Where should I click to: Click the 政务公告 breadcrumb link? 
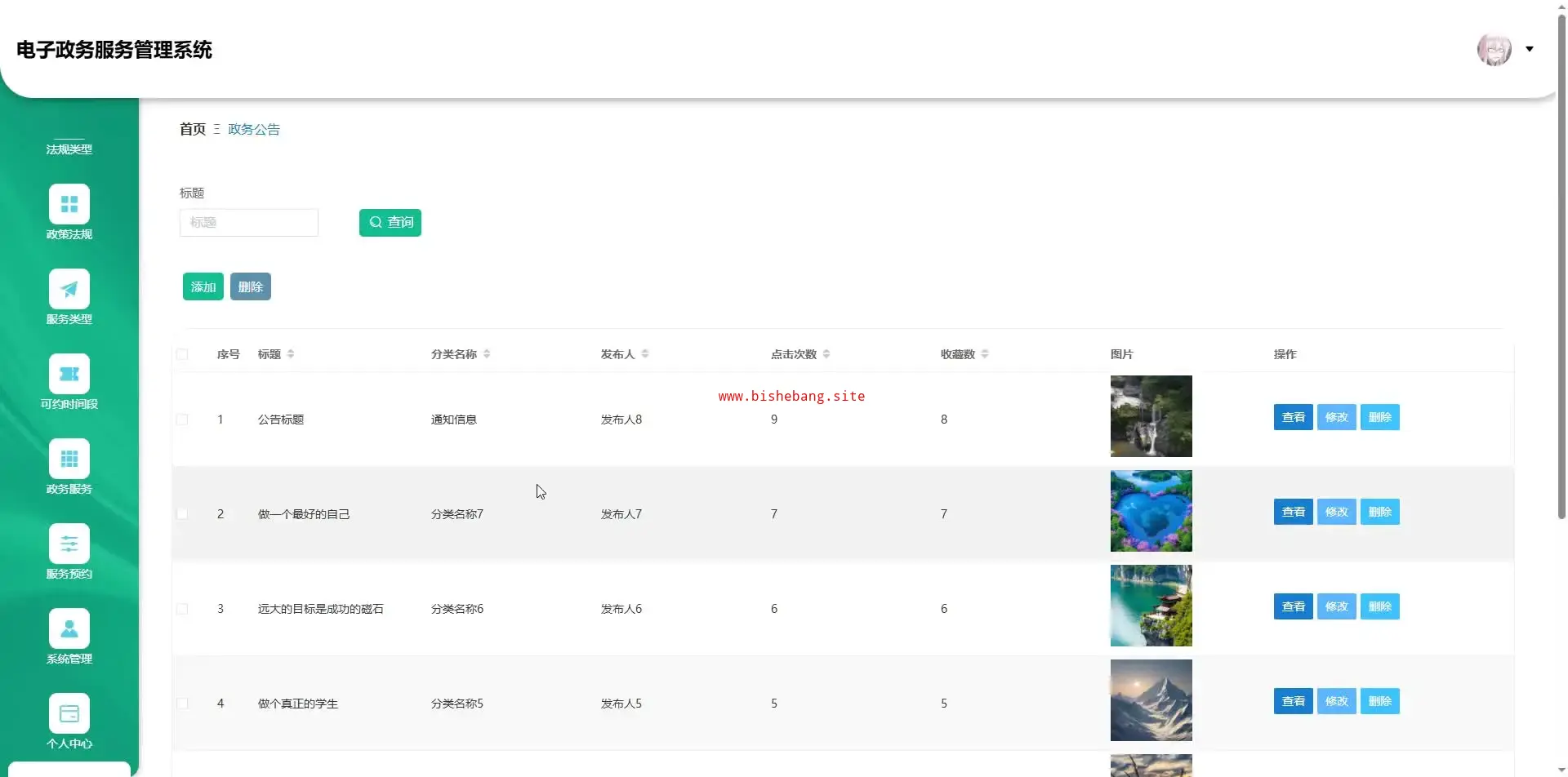click(254, 129)
